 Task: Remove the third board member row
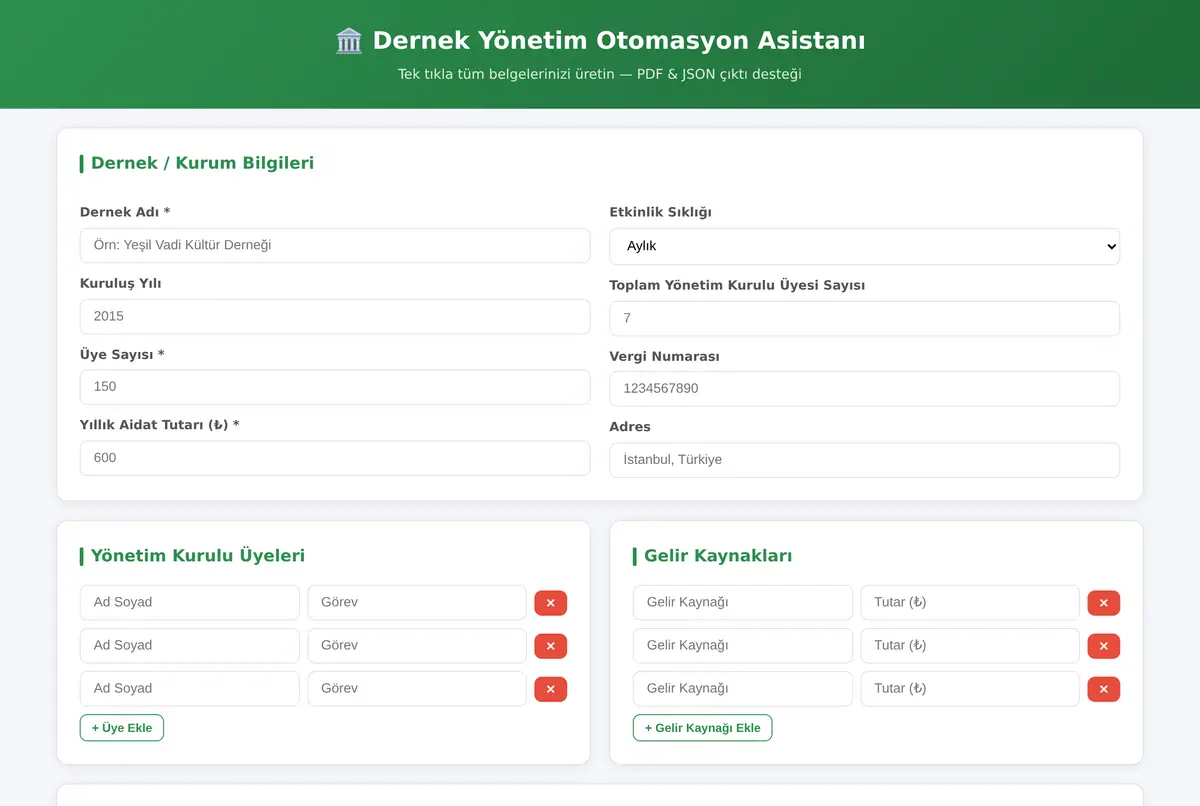[551, 689]
